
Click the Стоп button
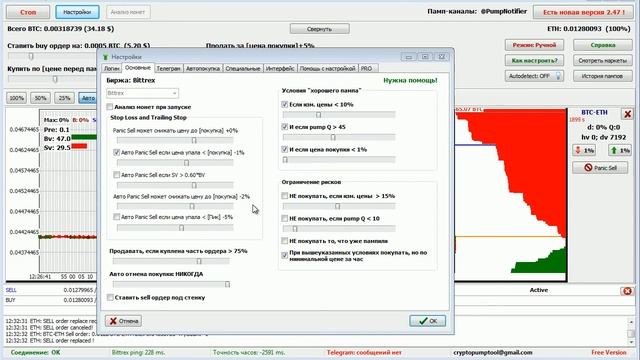tap(28, 12)
